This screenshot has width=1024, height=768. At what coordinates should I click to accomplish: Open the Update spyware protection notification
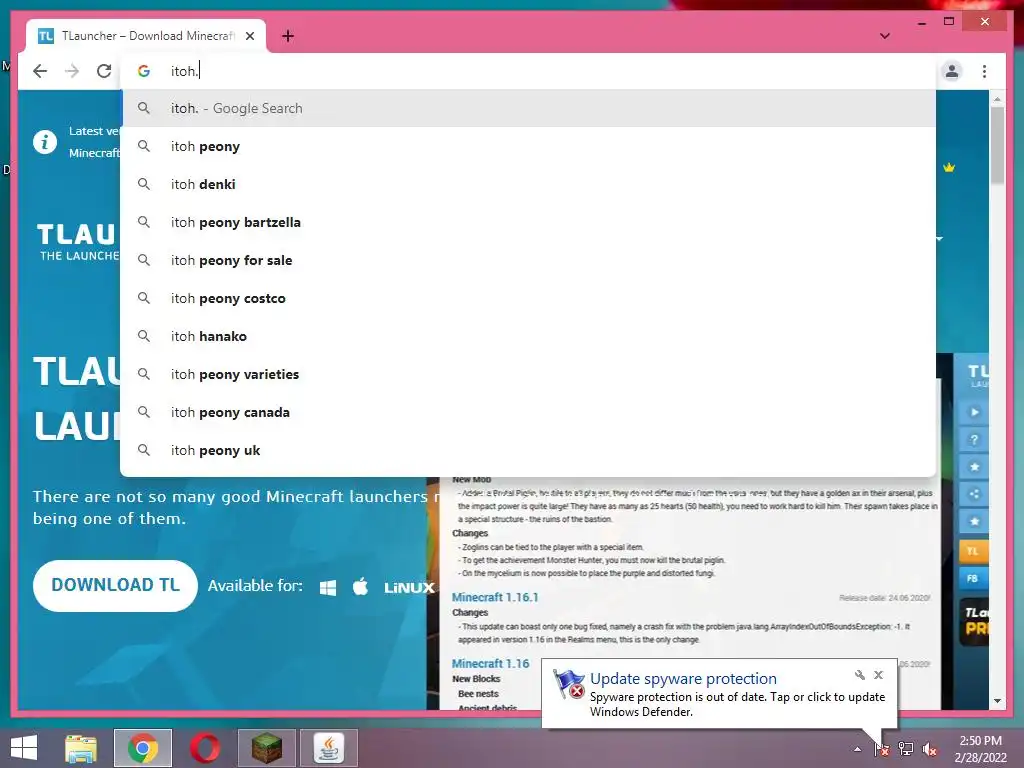click(x=718, y=694)
